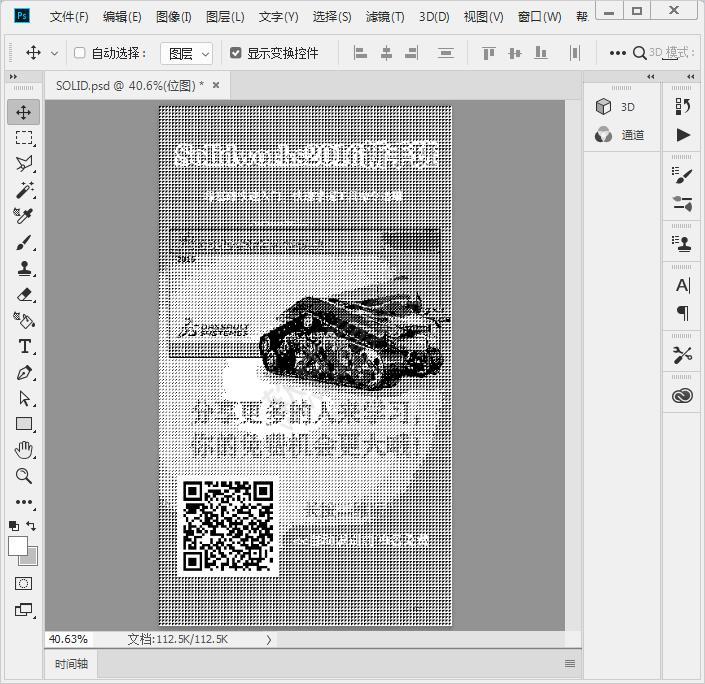
Task: Select the Rectangular Marquee tool
Action: [24, 138]
